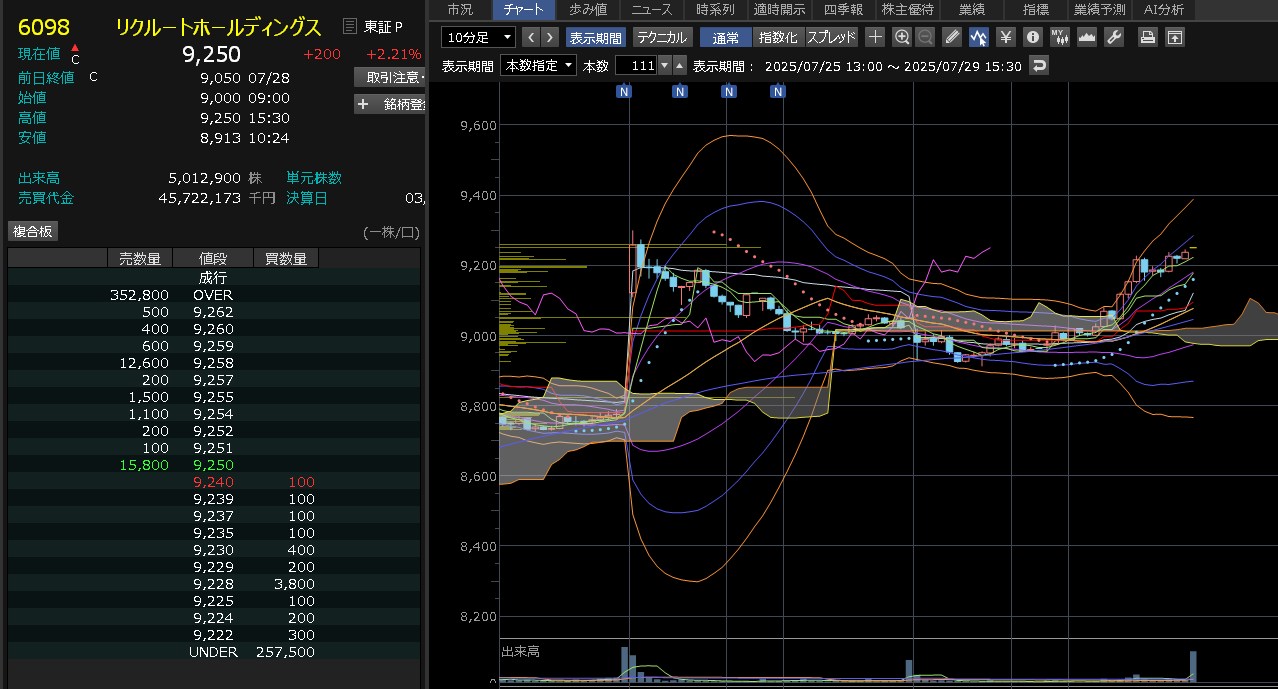
Task: Click the fourth N news marker
Action: (778, 92)
